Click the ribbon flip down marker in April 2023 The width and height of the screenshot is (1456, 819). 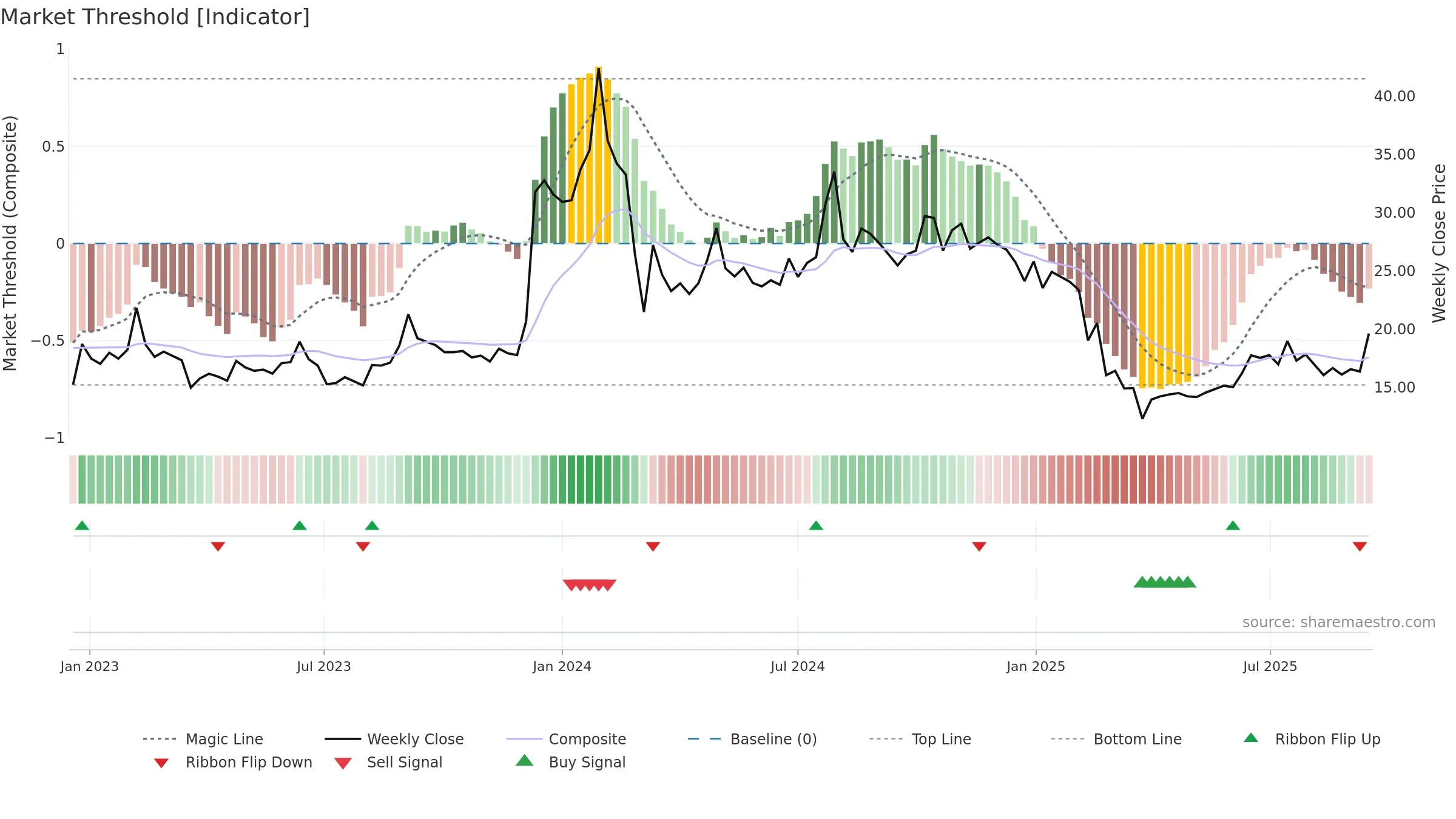[218, 547]
